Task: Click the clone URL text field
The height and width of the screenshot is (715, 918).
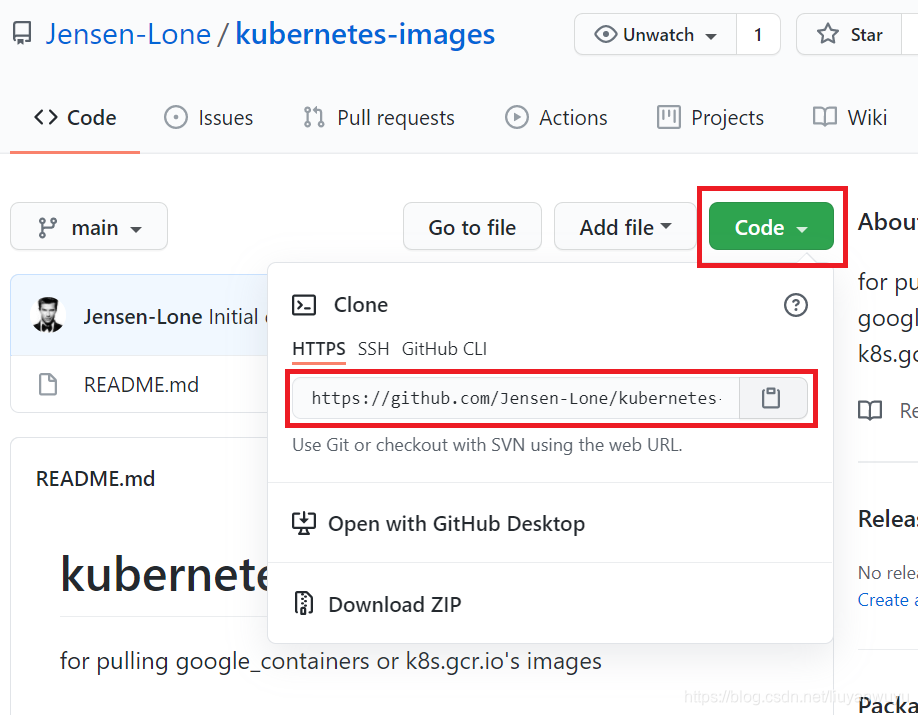Action: [516, 398]
